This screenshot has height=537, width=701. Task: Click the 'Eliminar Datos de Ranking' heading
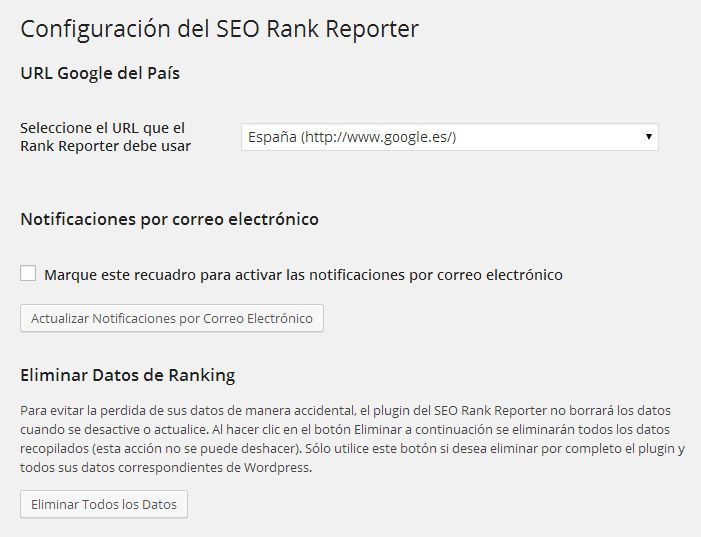pos(128,375)
